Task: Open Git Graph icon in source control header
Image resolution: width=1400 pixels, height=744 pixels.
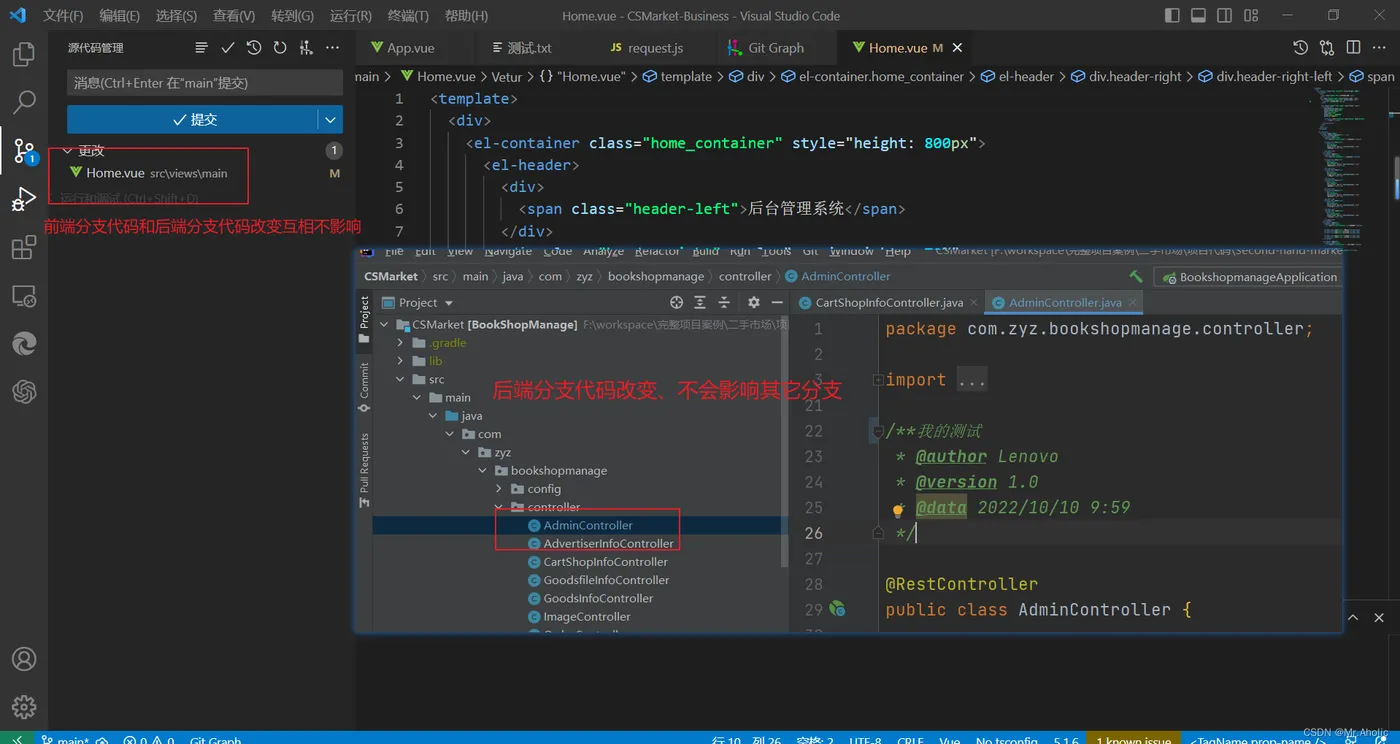Action: click(x=306, y=48)
